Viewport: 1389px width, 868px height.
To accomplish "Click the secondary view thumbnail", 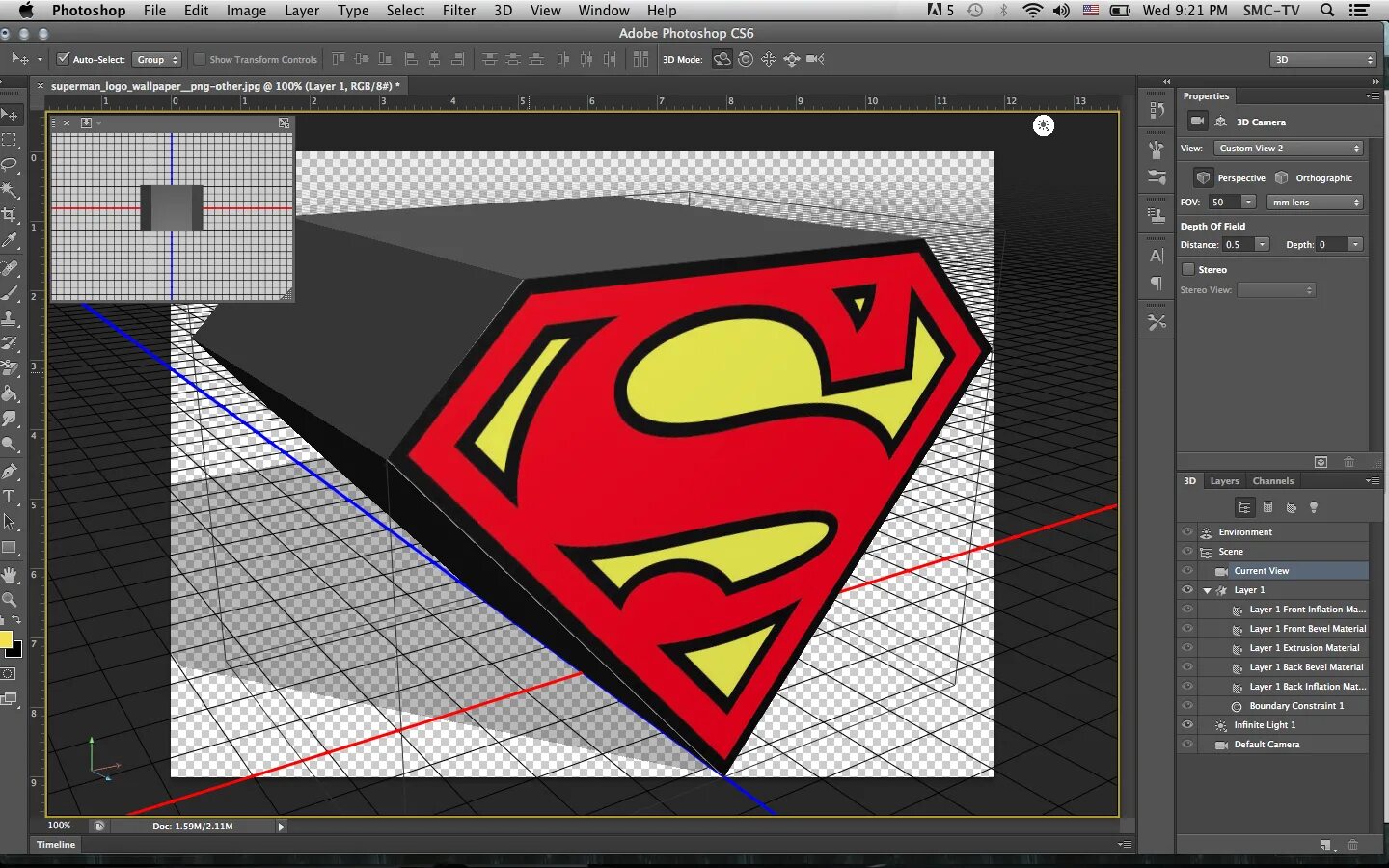I will 172,217.
